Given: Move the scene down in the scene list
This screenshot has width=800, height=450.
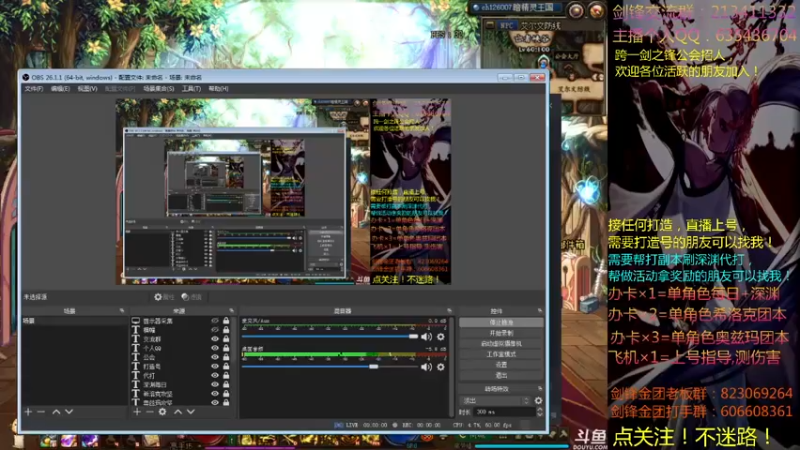Looking at the screenshot, I should tap(69, 412).
